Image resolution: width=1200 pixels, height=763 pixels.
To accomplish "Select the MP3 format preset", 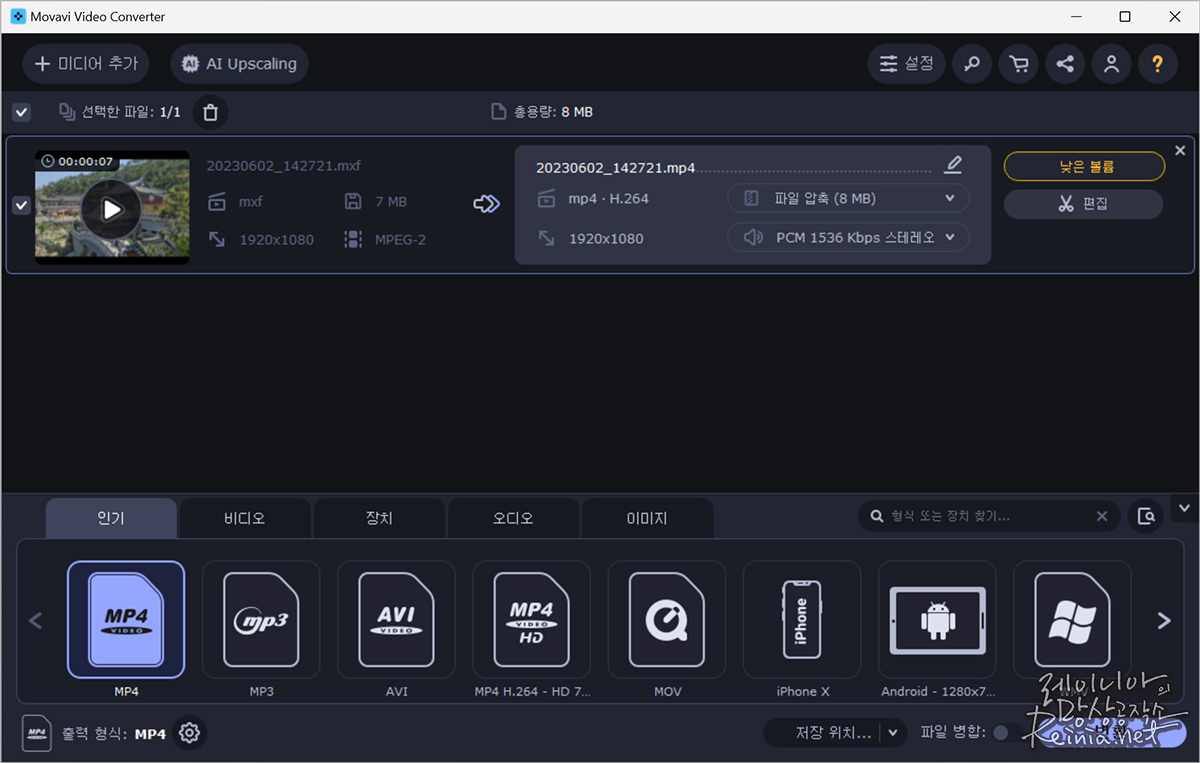I will 261,620.
